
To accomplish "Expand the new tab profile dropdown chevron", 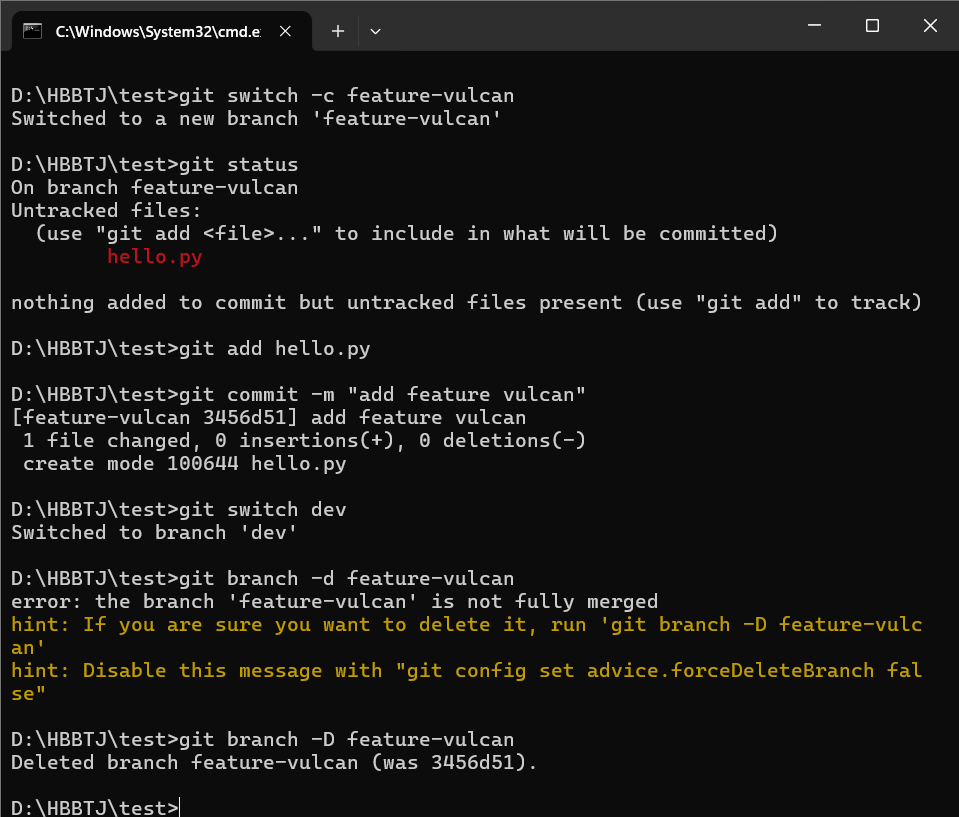I will [375, 31].
